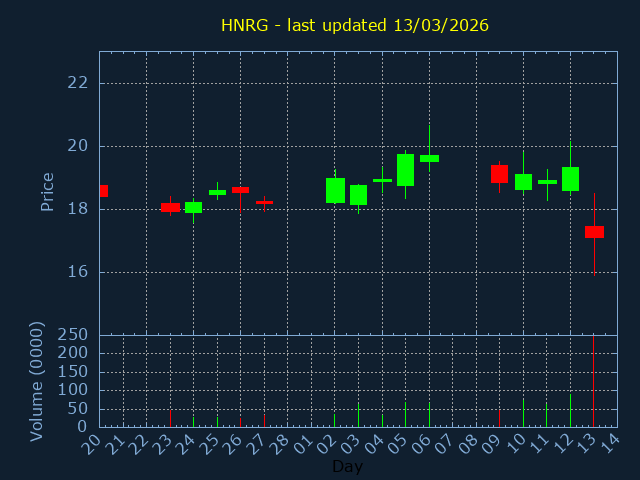Click the red candlestick on day 23

pyautogui.click(x=170, y=207)
